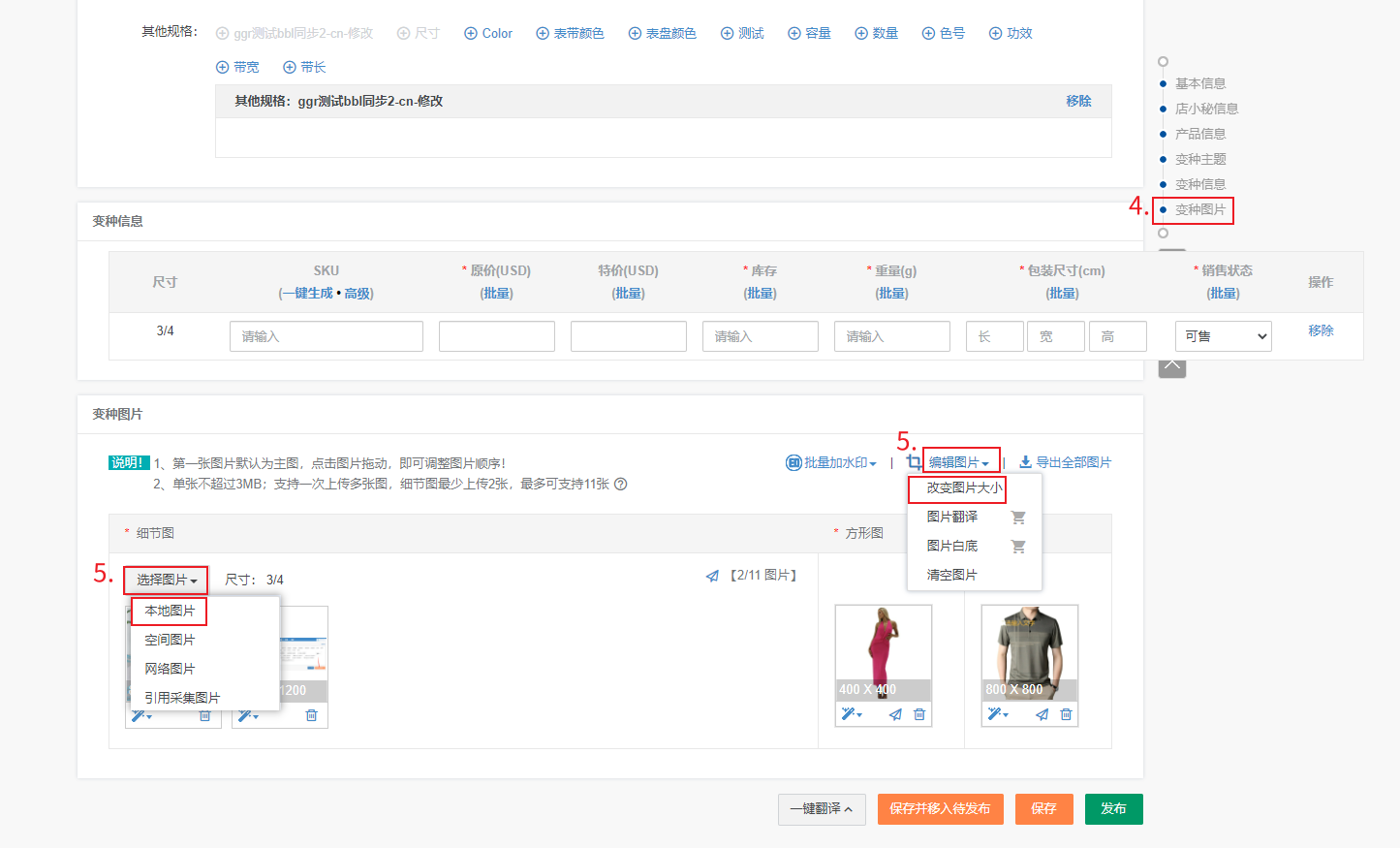The height and width of the screenshot is (848, 1400).
Task: Click the send icon under 800 X 800 image
Action: coord(1042,714)
